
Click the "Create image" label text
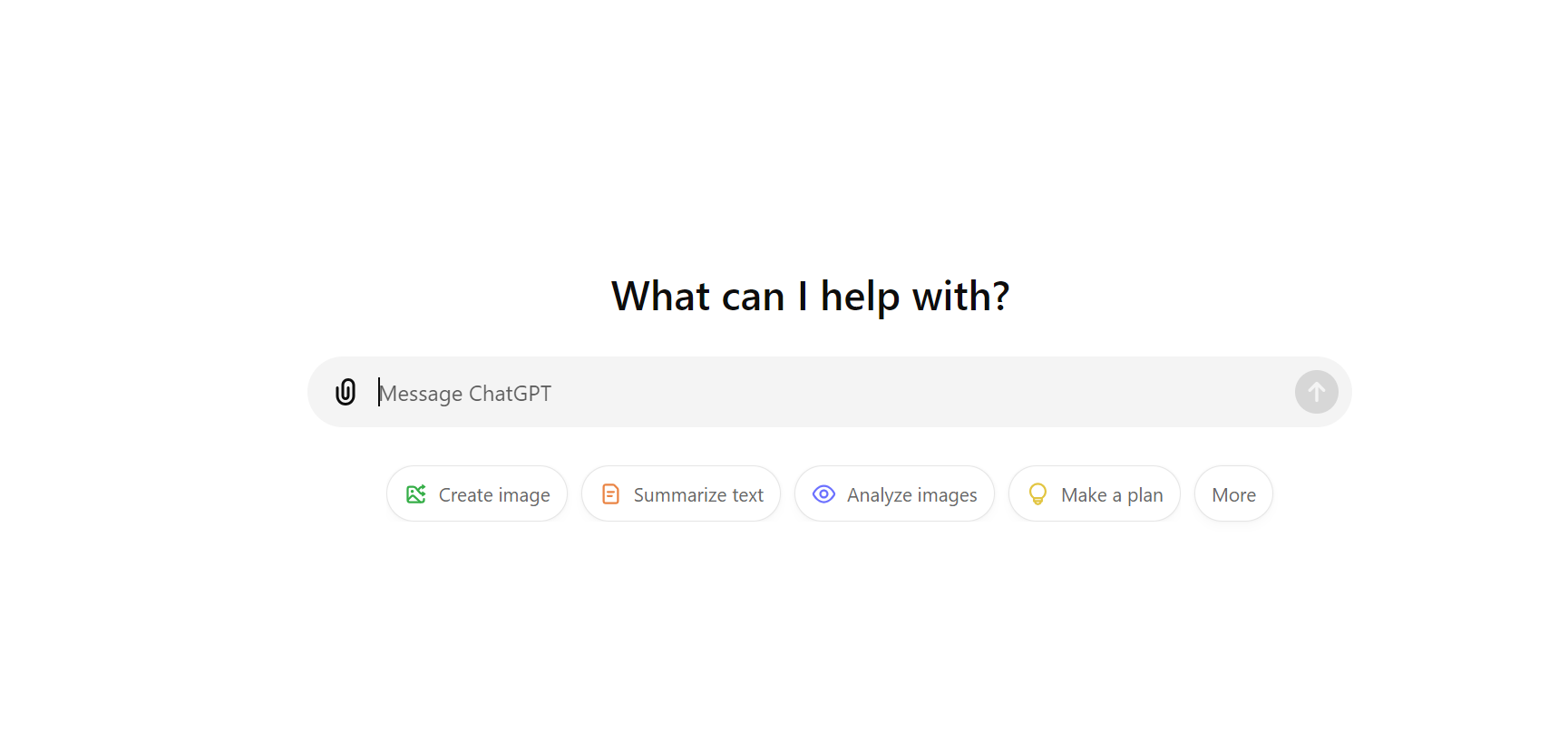point(494,495)
